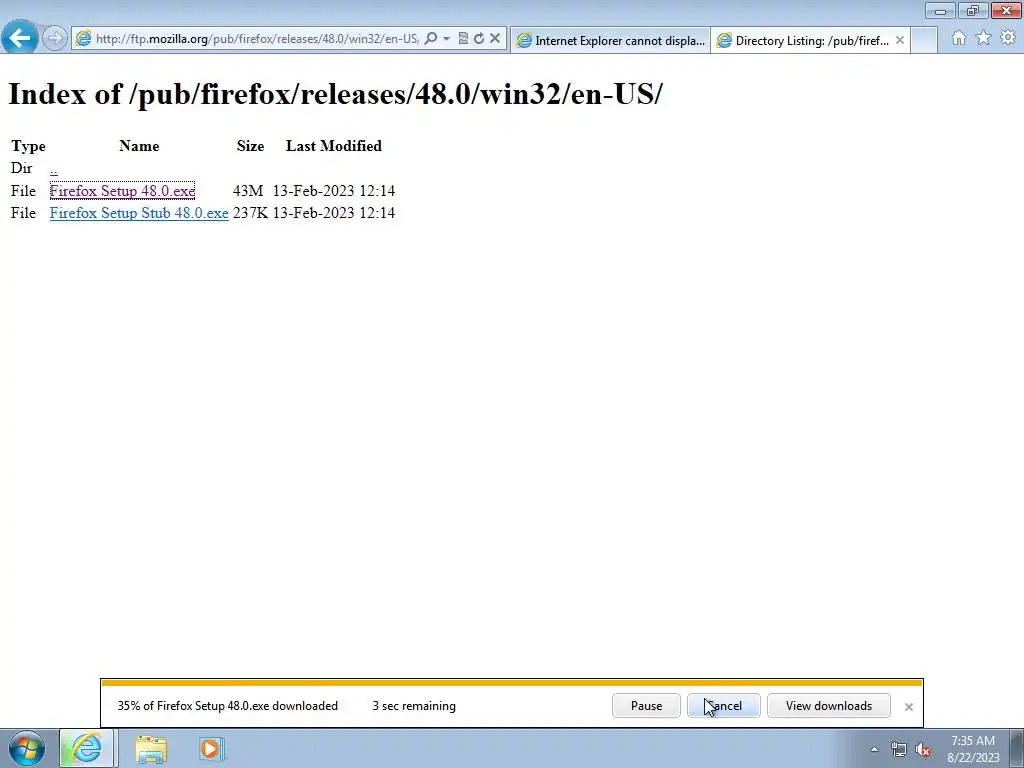Click the '237K' size cell
This screenshot has height=768, width=1024.
click(x=250, y=213)
